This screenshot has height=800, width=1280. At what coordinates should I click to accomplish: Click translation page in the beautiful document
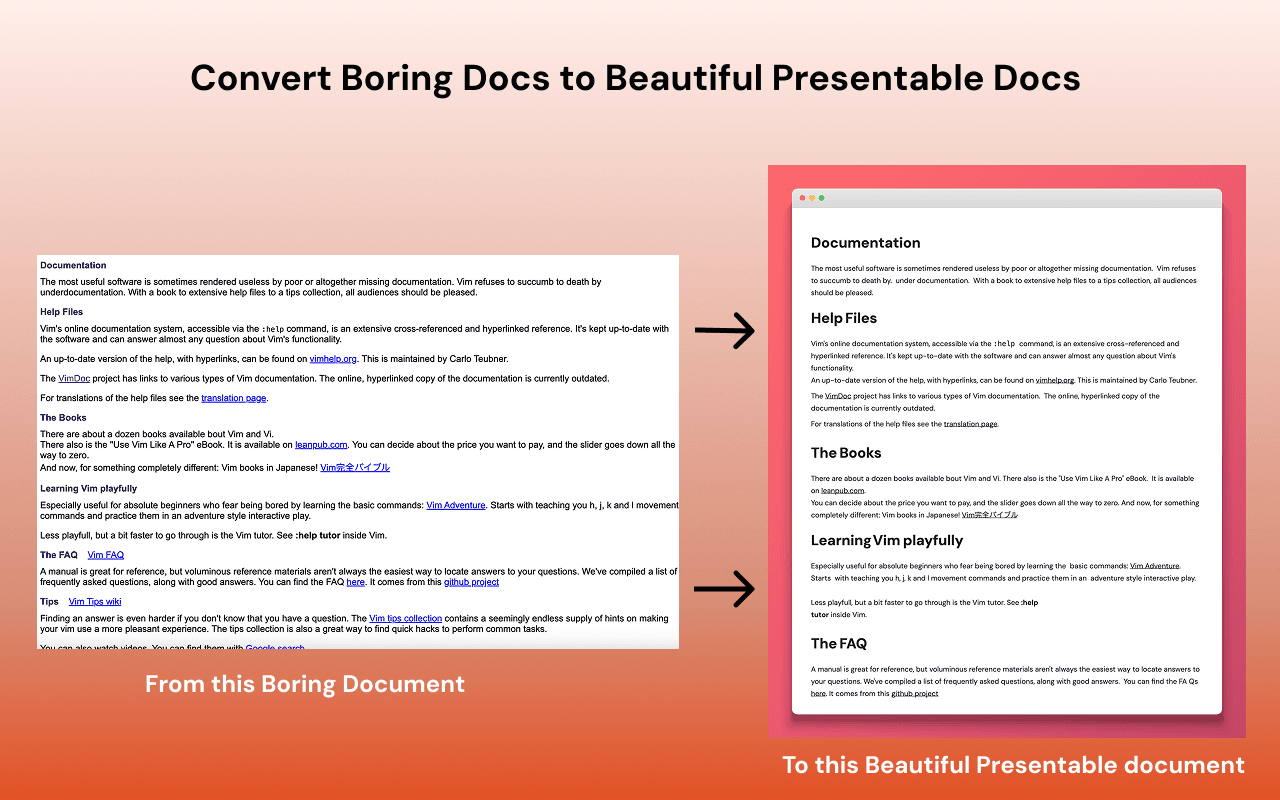point(970,423)
